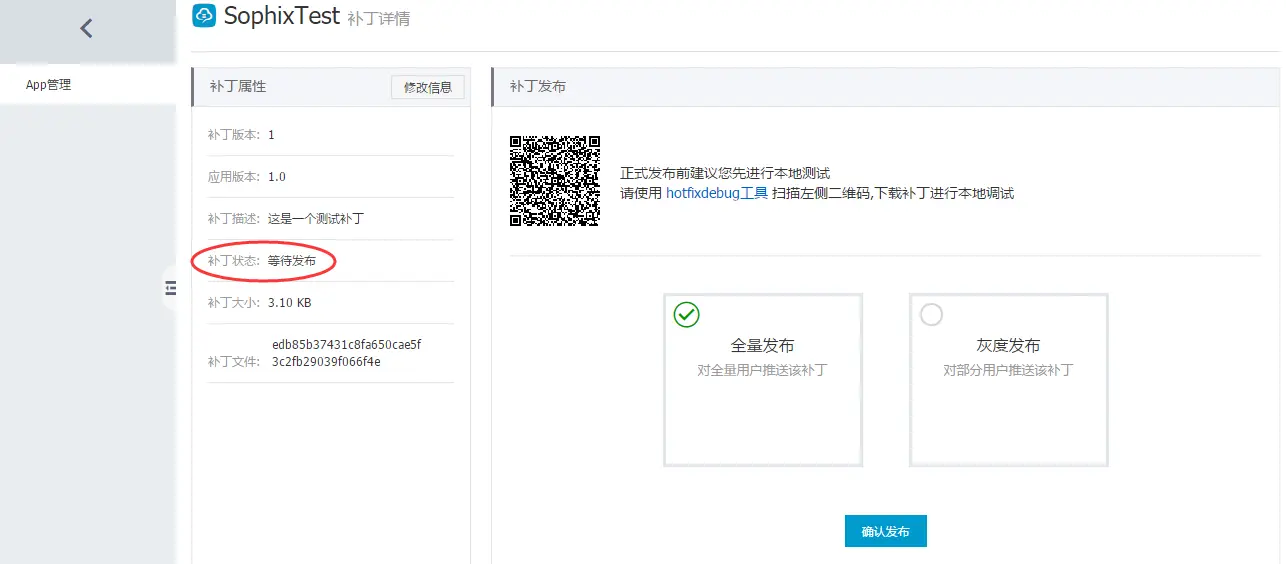Click the SophixTest cloud logo icon

coord(204,15)
